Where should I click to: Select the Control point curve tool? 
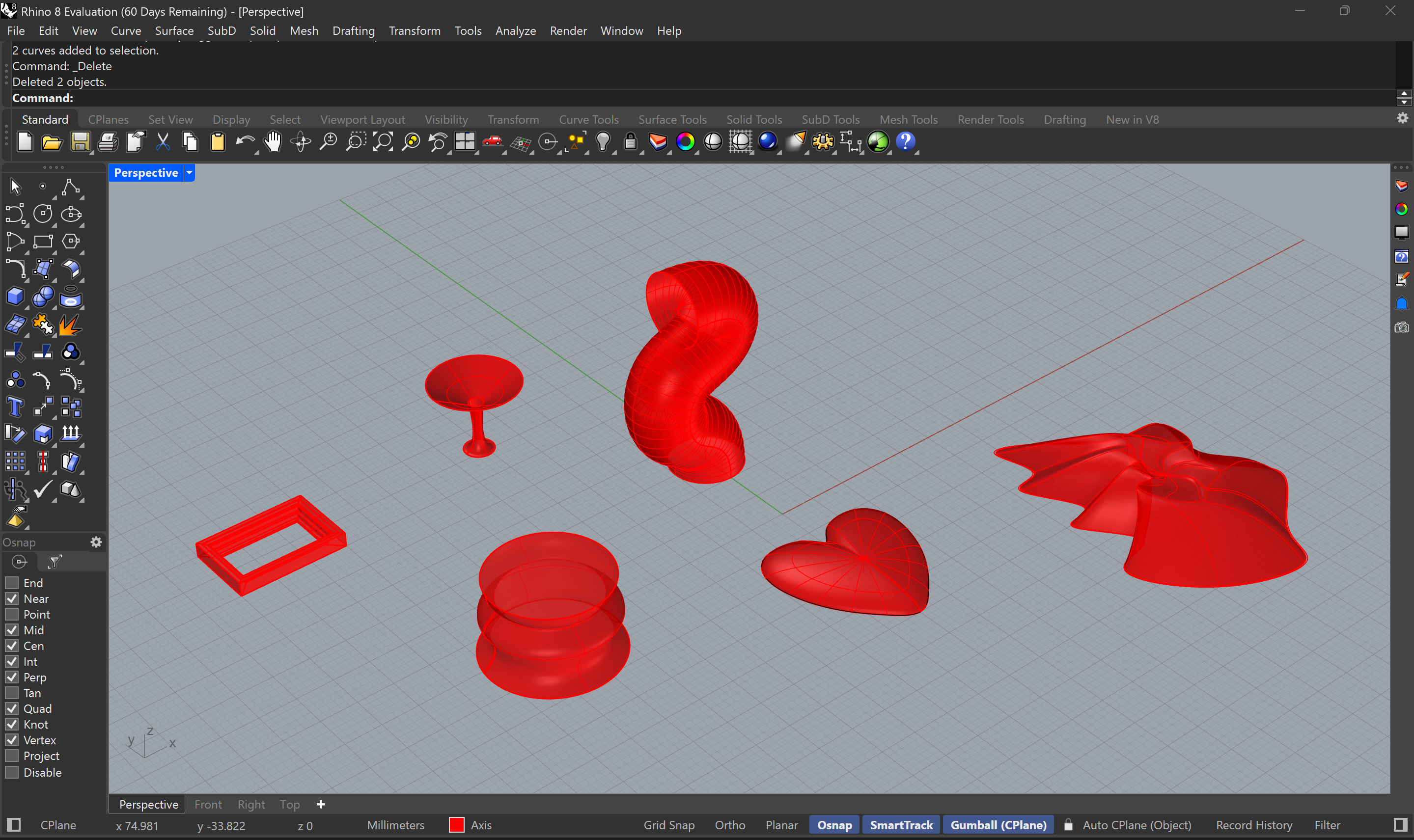click(x=70, y=187)
